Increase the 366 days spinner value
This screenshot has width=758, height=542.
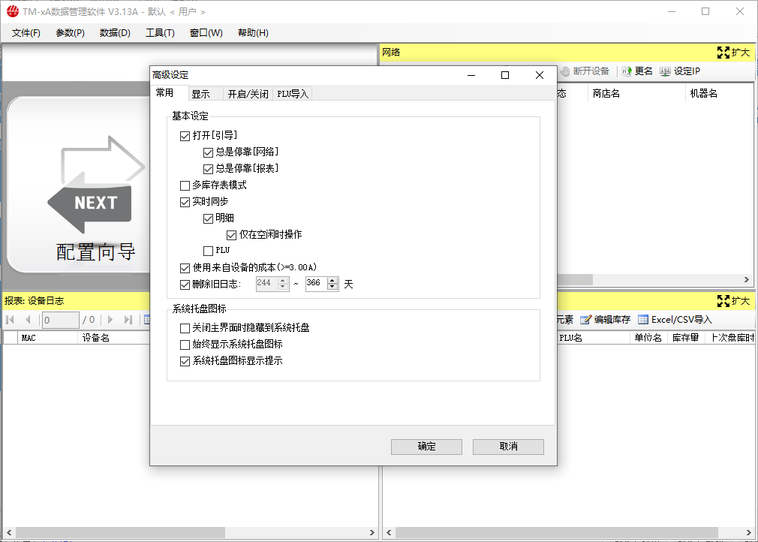pyautogui.click(x=333, y=280)
